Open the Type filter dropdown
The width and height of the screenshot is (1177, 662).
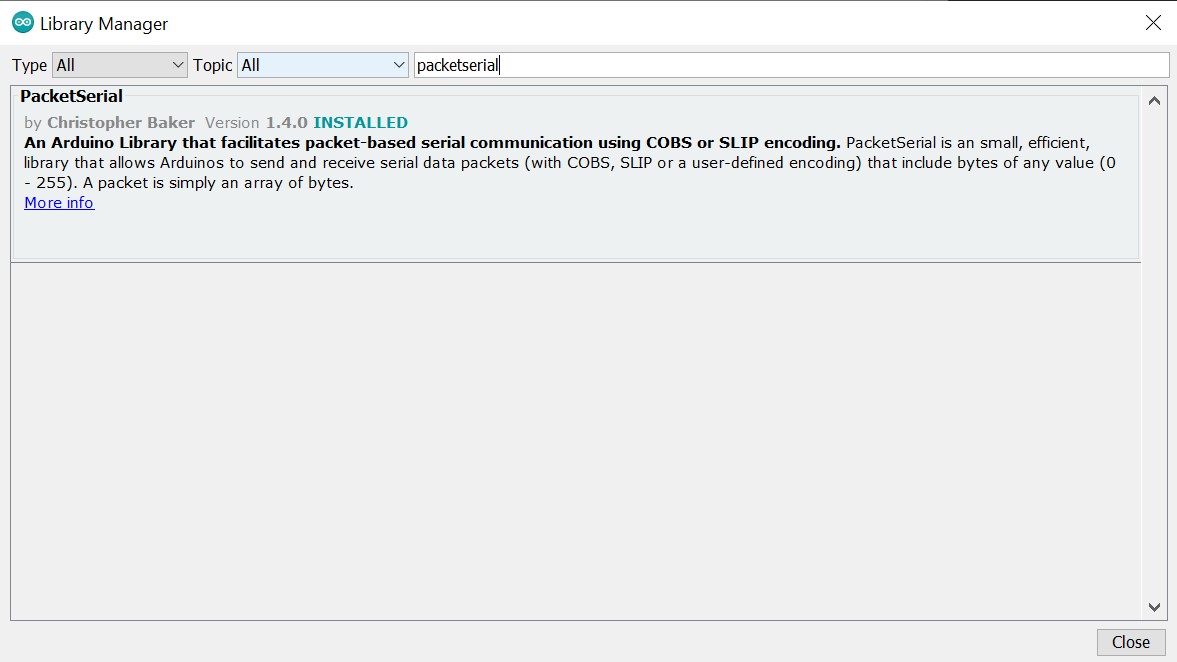point(119,65)
